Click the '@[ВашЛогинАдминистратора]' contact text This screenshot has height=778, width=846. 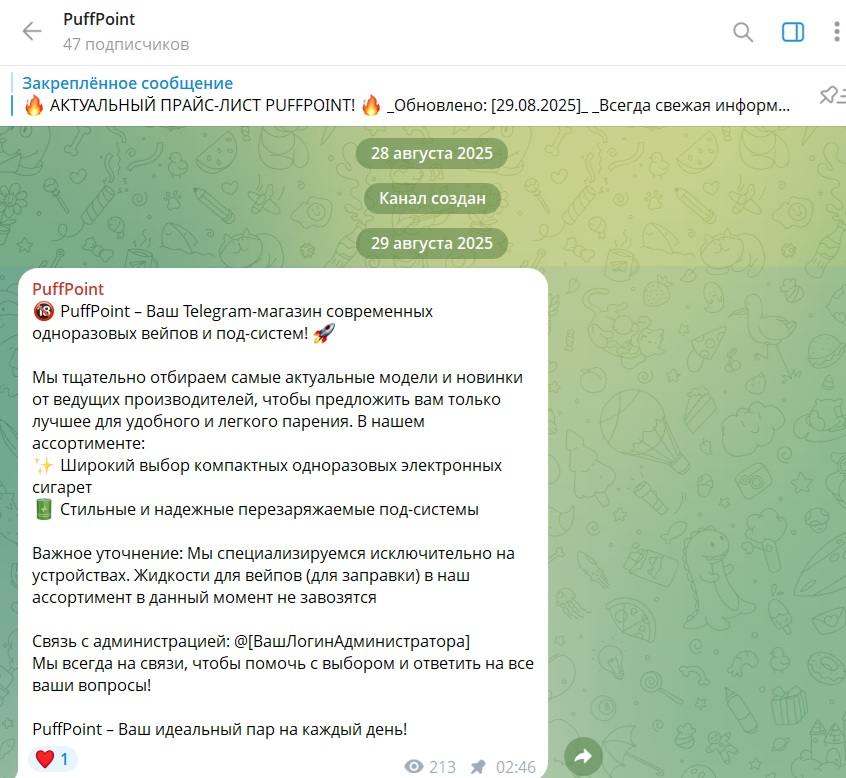[x=352, y=641]
